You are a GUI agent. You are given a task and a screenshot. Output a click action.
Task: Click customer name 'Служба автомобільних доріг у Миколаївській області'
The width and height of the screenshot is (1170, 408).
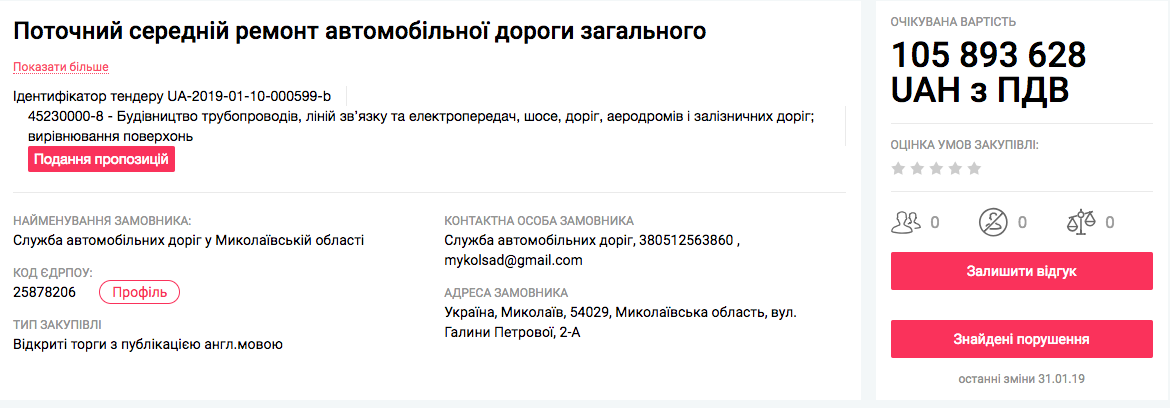tap(188, 240)
